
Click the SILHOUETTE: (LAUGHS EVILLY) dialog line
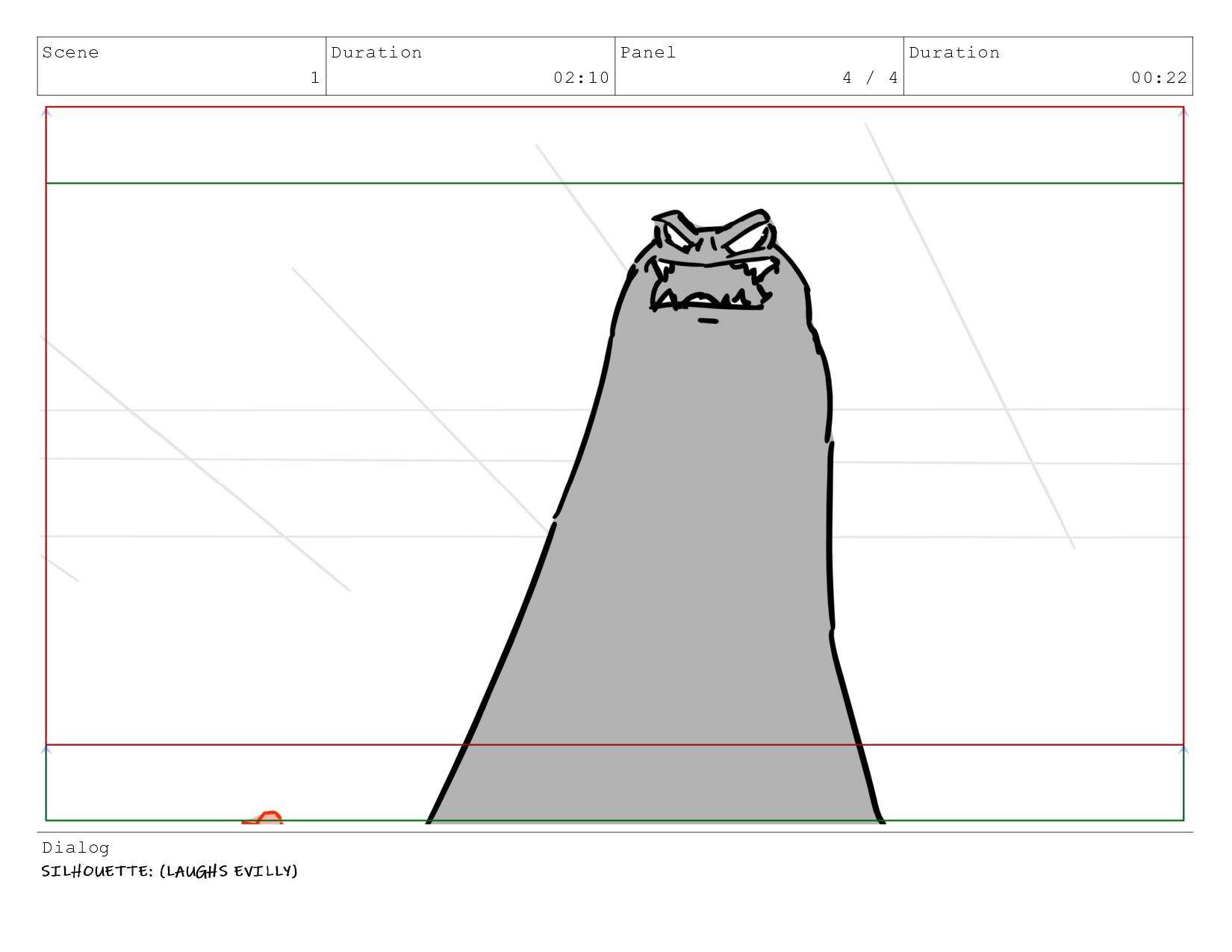point(169,871)
